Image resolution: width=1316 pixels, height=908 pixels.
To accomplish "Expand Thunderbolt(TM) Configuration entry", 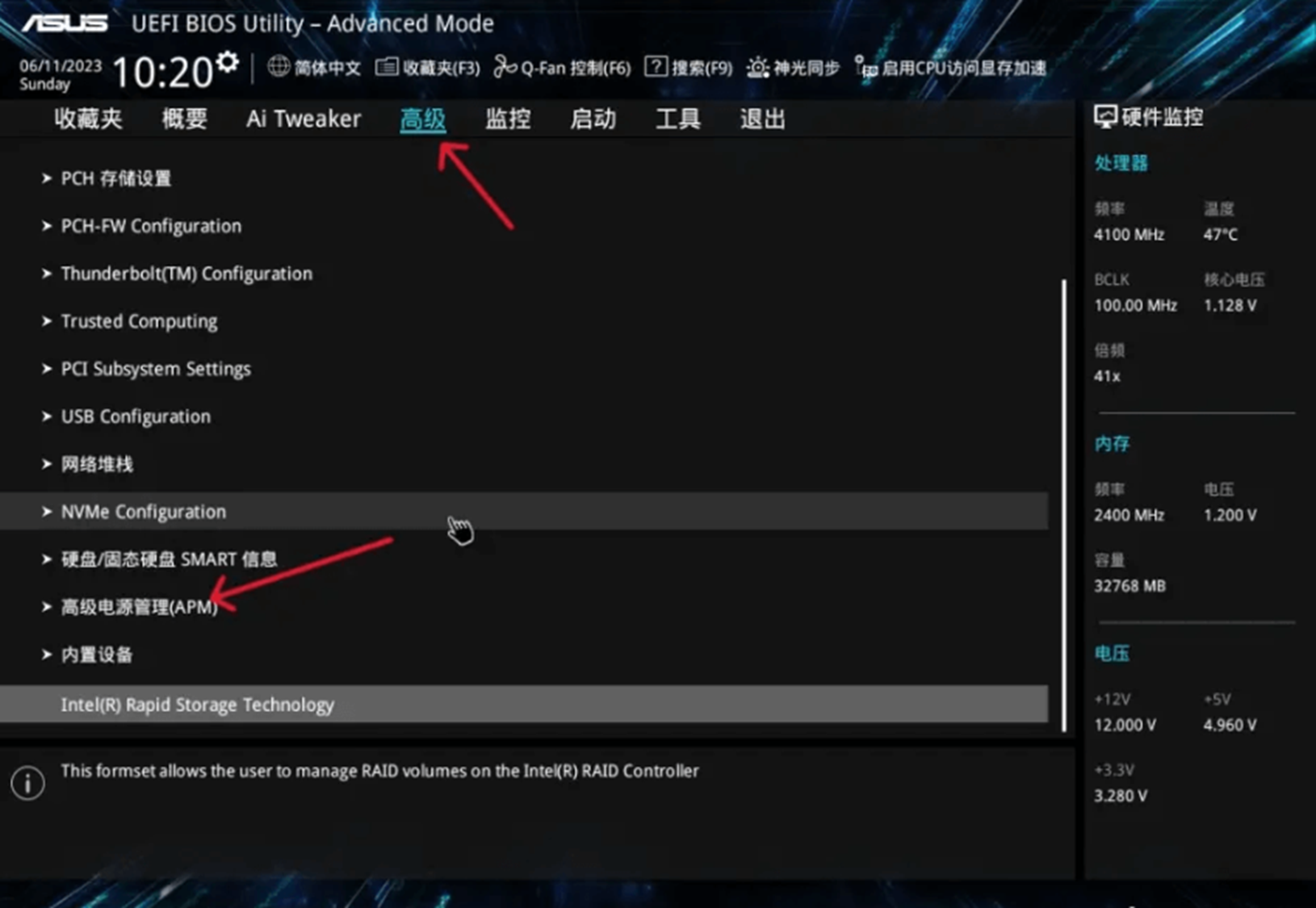I will tap(187, 274).
